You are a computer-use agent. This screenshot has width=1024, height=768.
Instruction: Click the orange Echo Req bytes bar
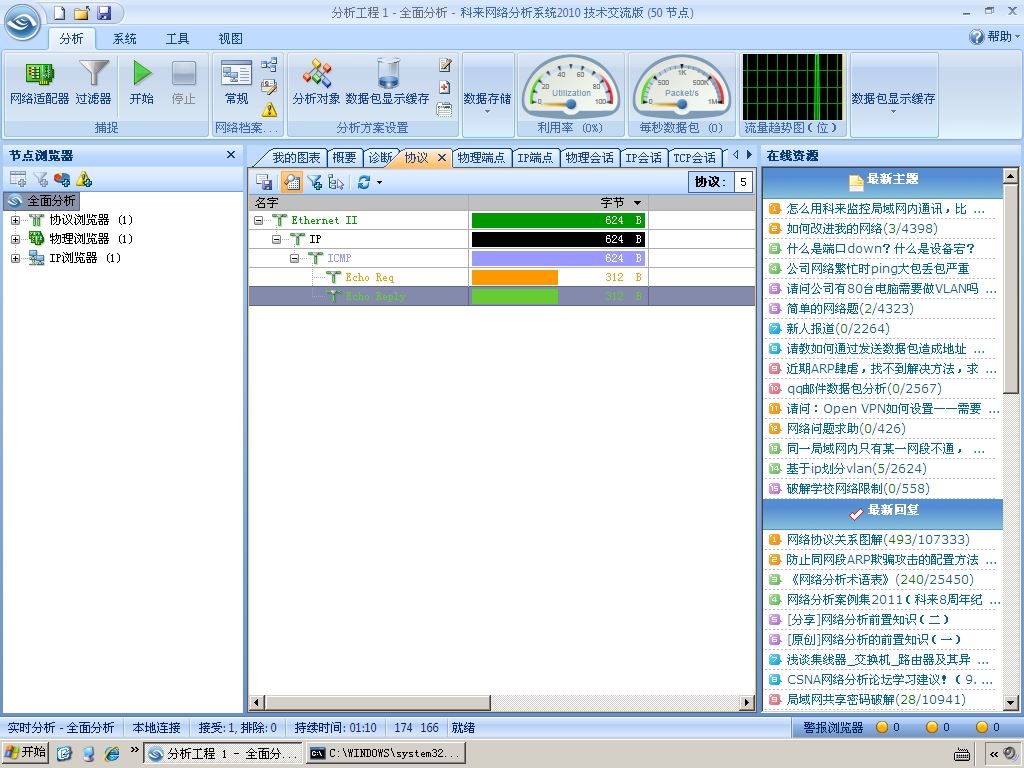(515, 278)
